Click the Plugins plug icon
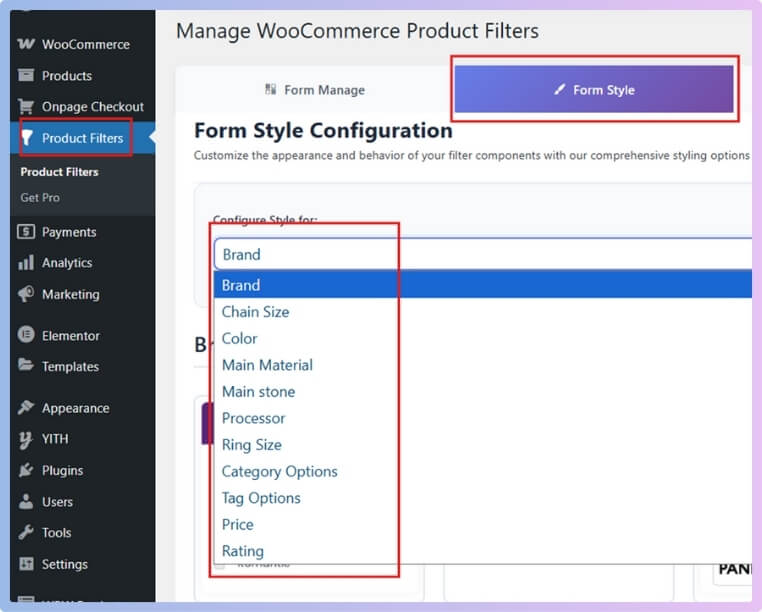Viewport: 762px width, 612px height. pos(26,470)
